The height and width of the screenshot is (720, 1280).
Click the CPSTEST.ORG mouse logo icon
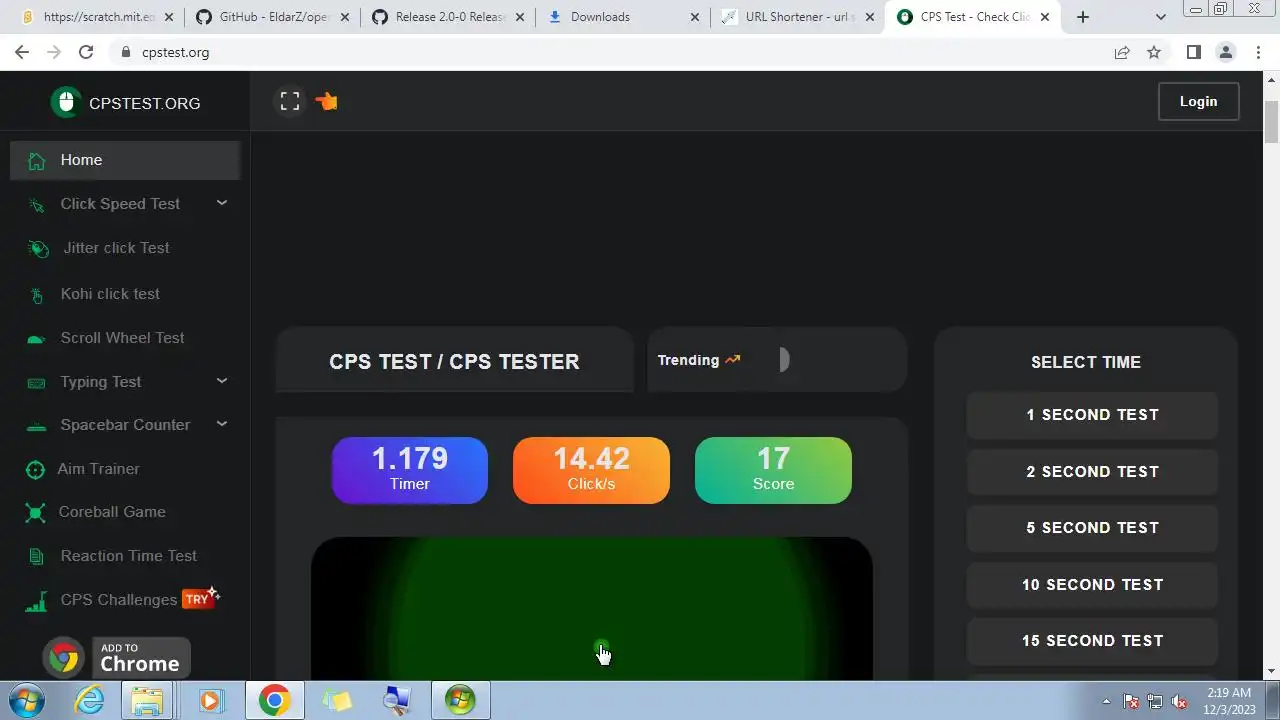pyautogui.click(x=66, y=102)
